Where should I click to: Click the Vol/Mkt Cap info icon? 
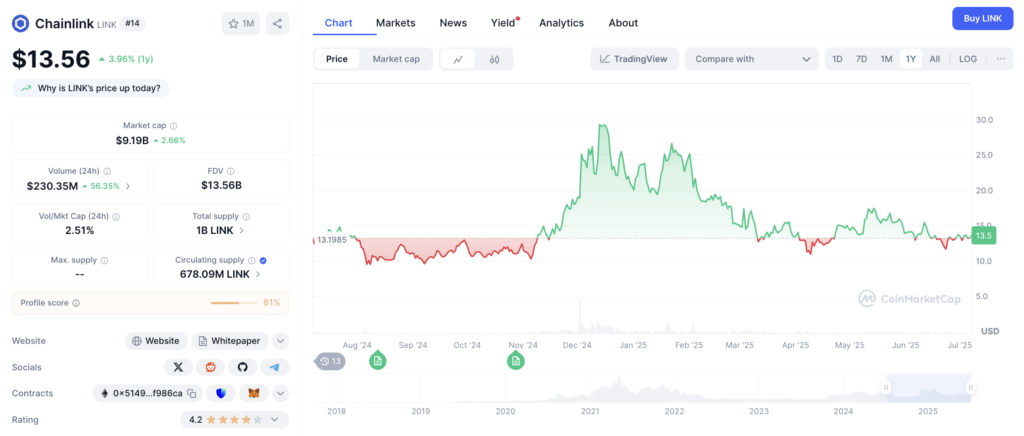pos(116,216)
